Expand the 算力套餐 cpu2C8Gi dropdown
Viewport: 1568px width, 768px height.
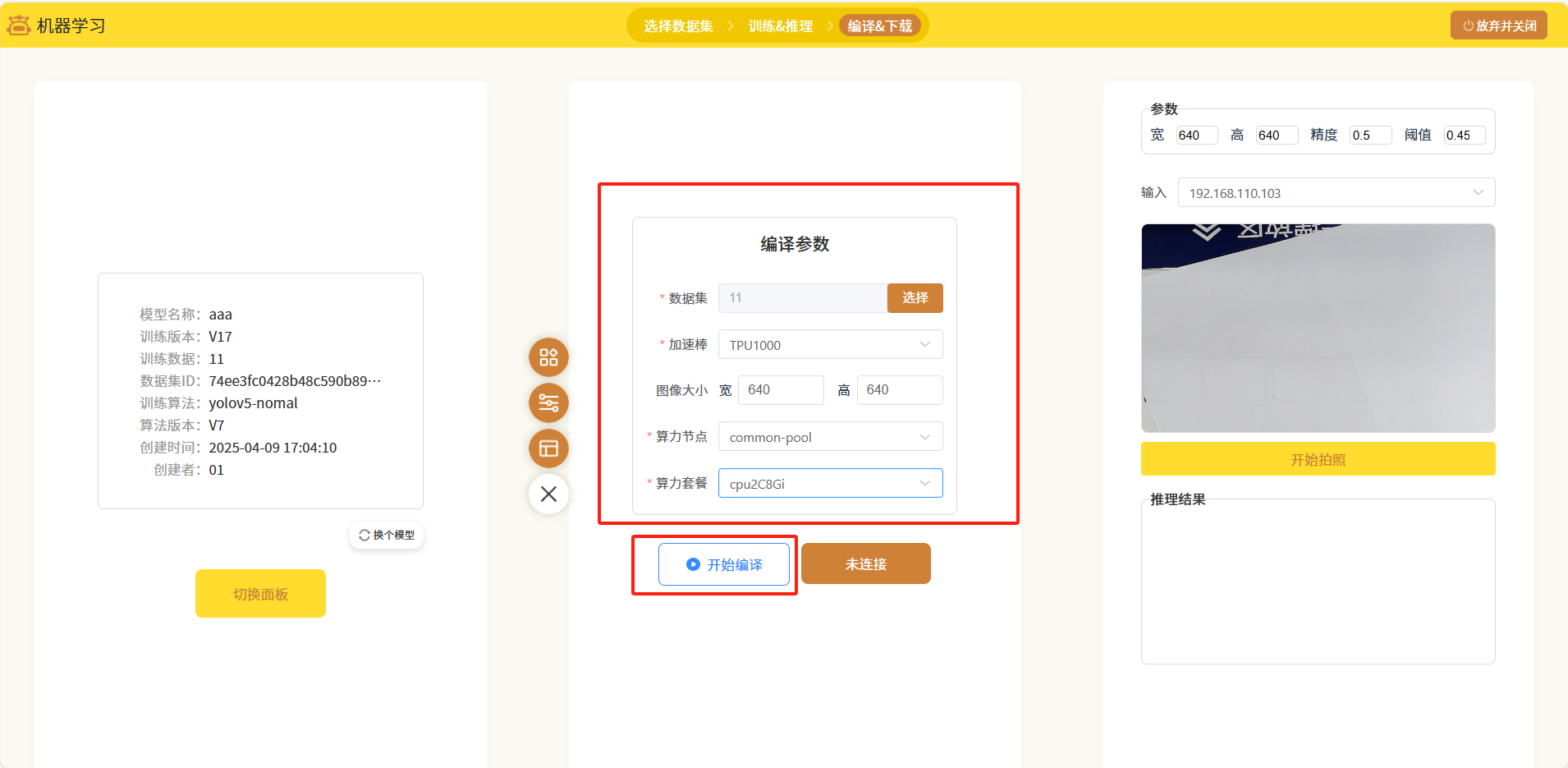coord(830,484)
